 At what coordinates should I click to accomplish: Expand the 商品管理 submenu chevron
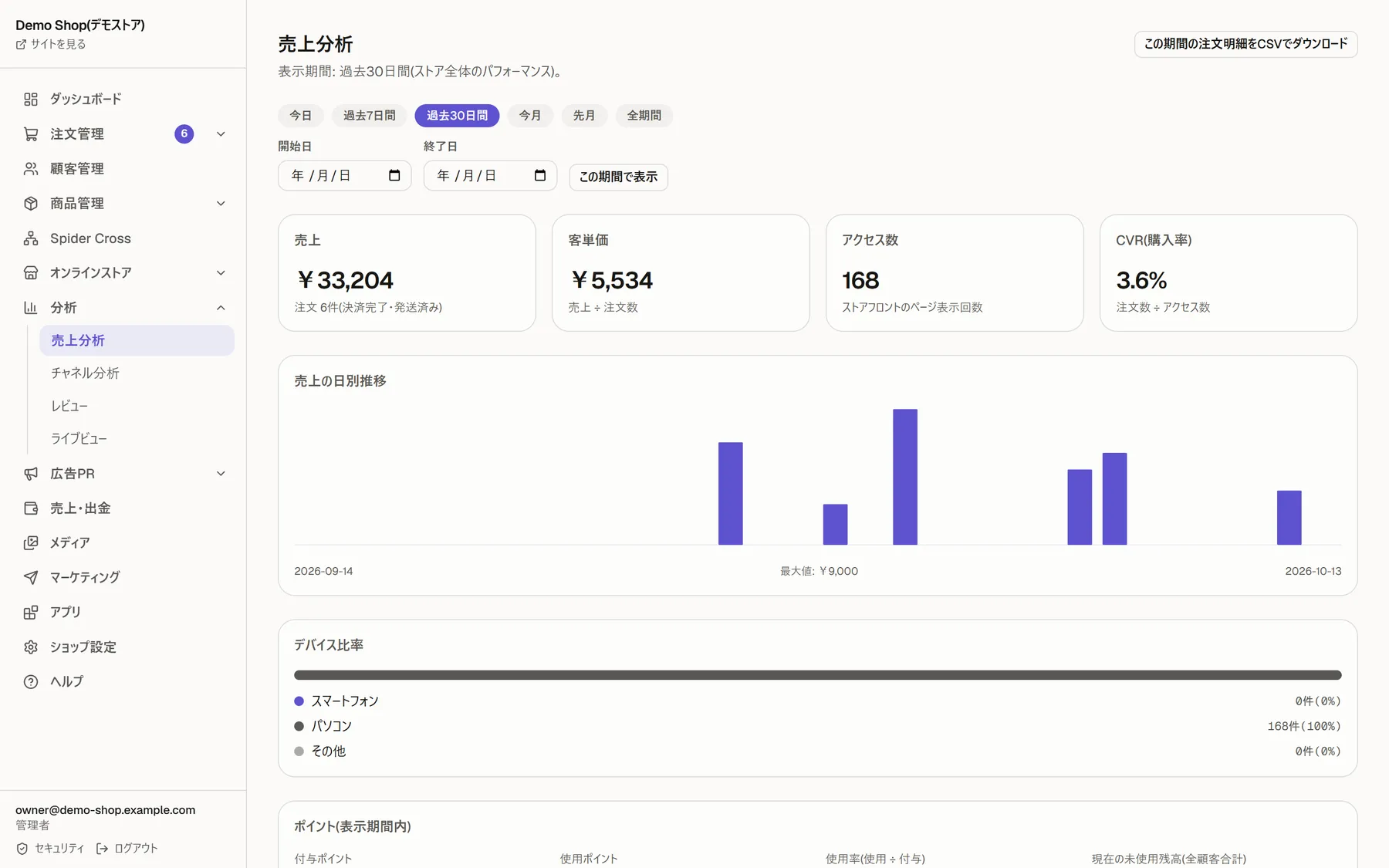point(221,204)
